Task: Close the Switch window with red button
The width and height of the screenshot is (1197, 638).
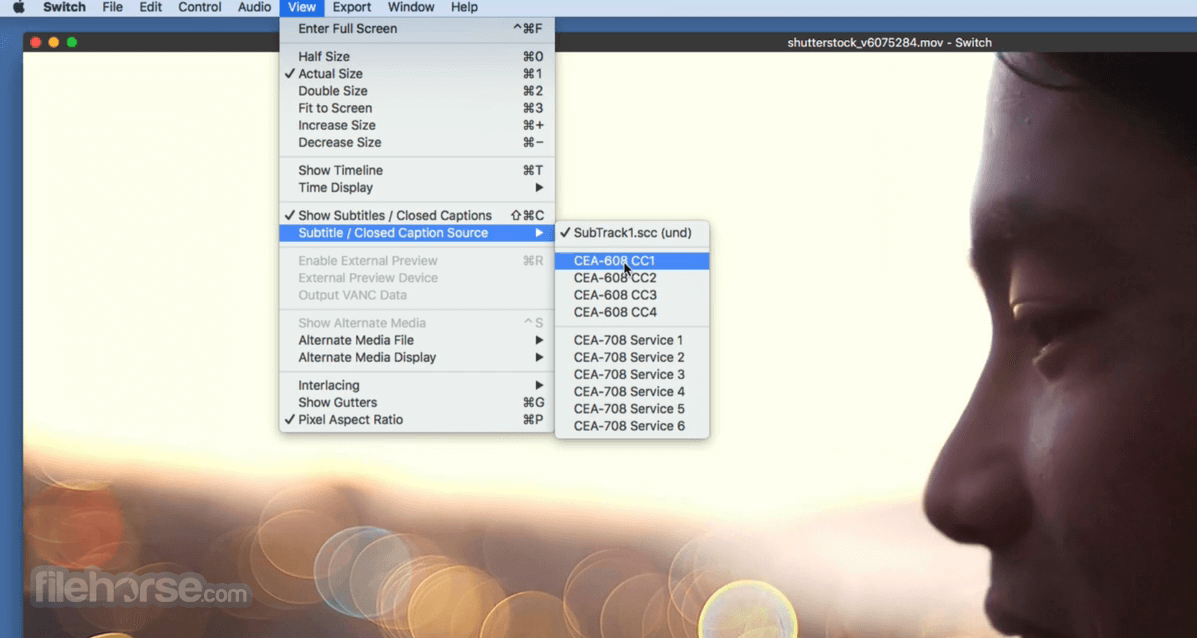Action: click(35, 43)
